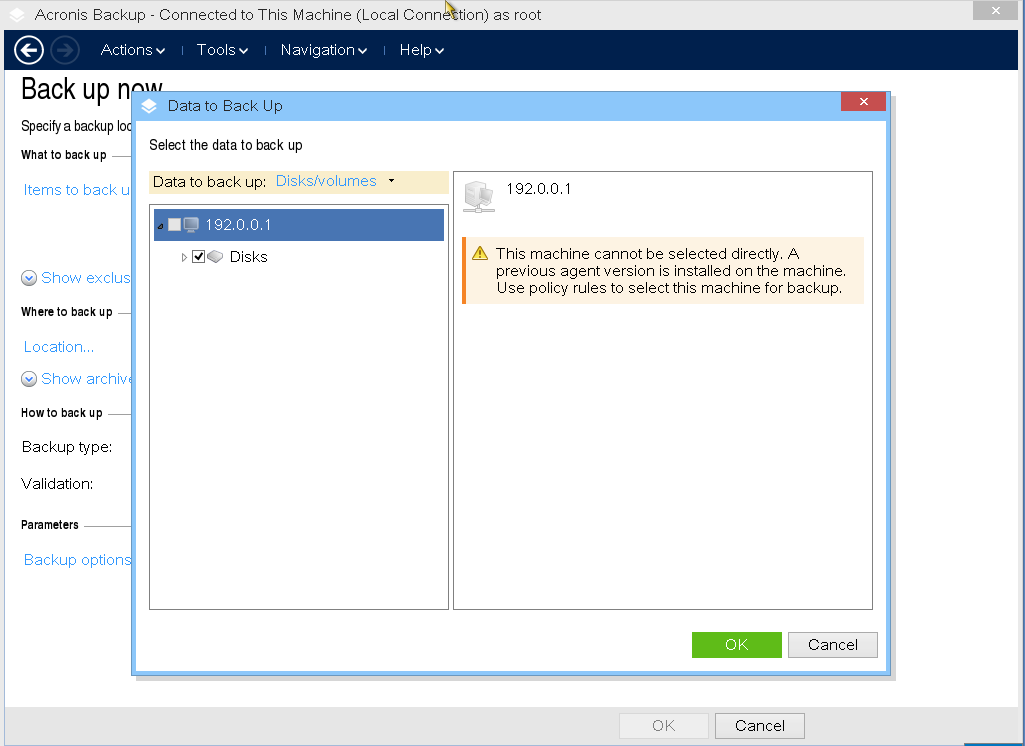Click the Show exclusions chevron icon

pos(29,278)
